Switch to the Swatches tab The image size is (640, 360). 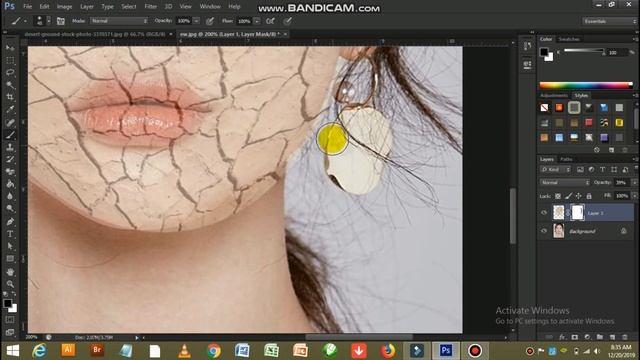click(569, 39)
